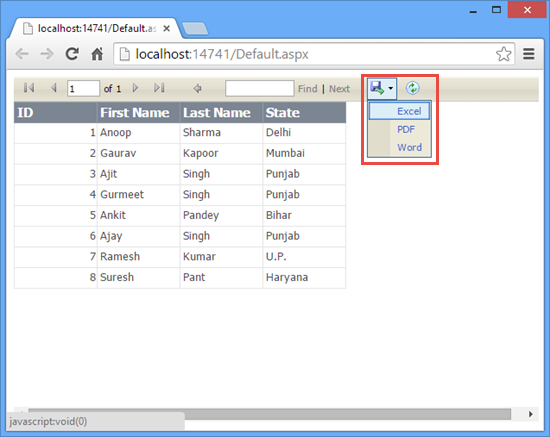Select the cell 'Suresh'

pos(138,277)
